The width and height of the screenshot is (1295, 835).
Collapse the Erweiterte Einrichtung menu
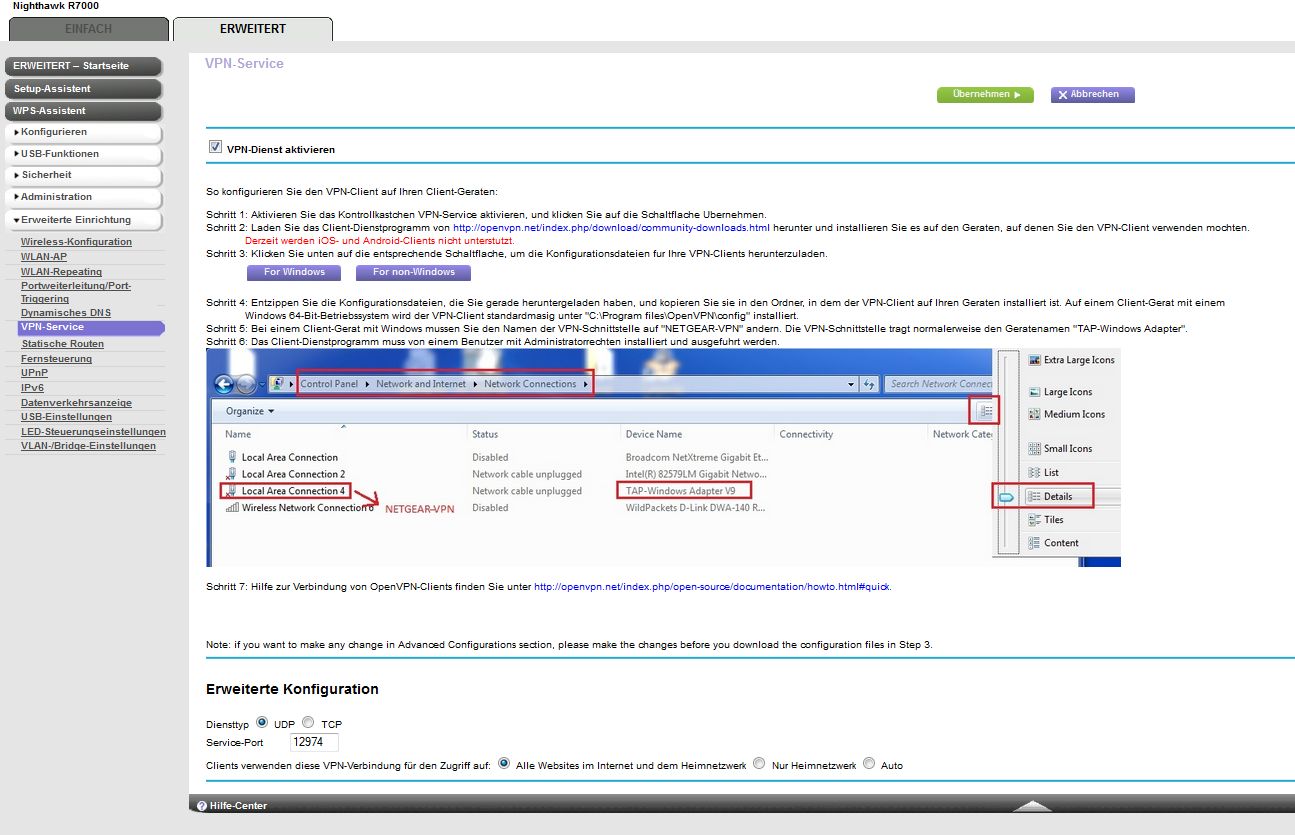84,220
